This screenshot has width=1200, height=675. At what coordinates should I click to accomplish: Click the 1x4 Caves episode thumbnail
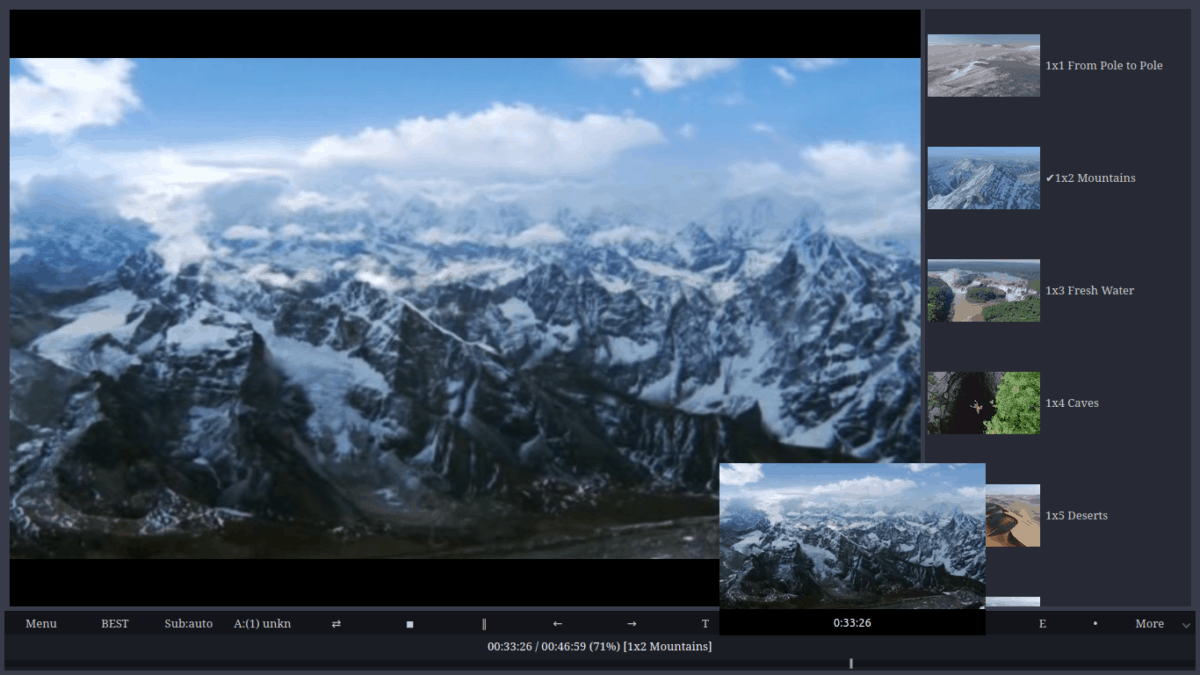point(983,403)
